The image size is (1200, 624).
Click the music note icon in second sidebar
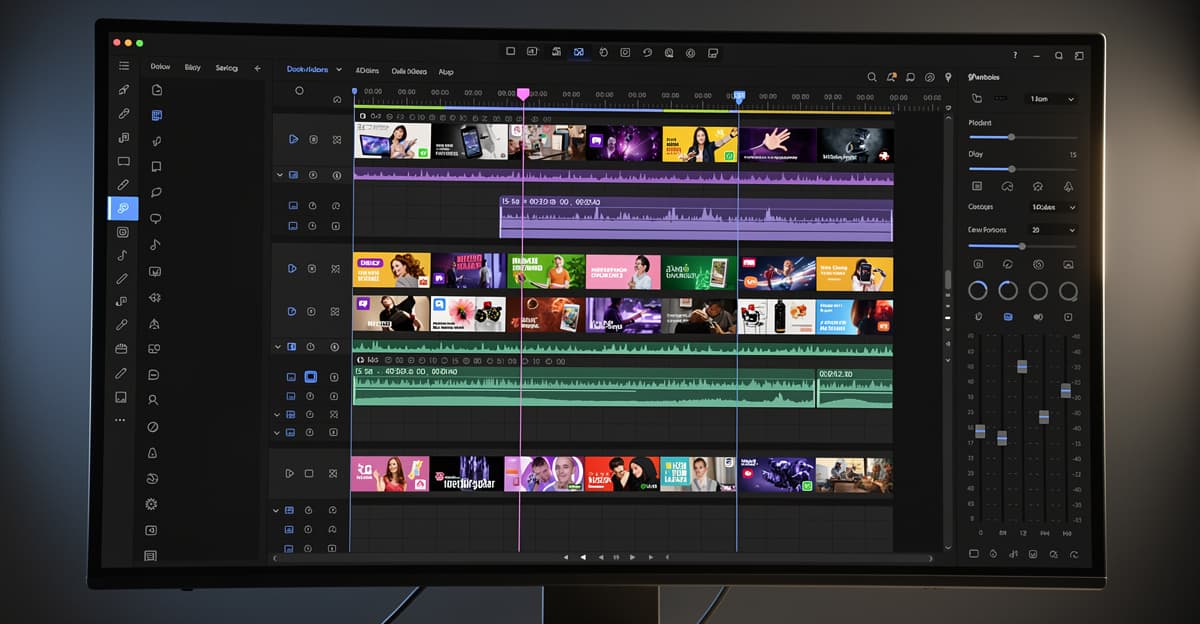click(155, 245)
